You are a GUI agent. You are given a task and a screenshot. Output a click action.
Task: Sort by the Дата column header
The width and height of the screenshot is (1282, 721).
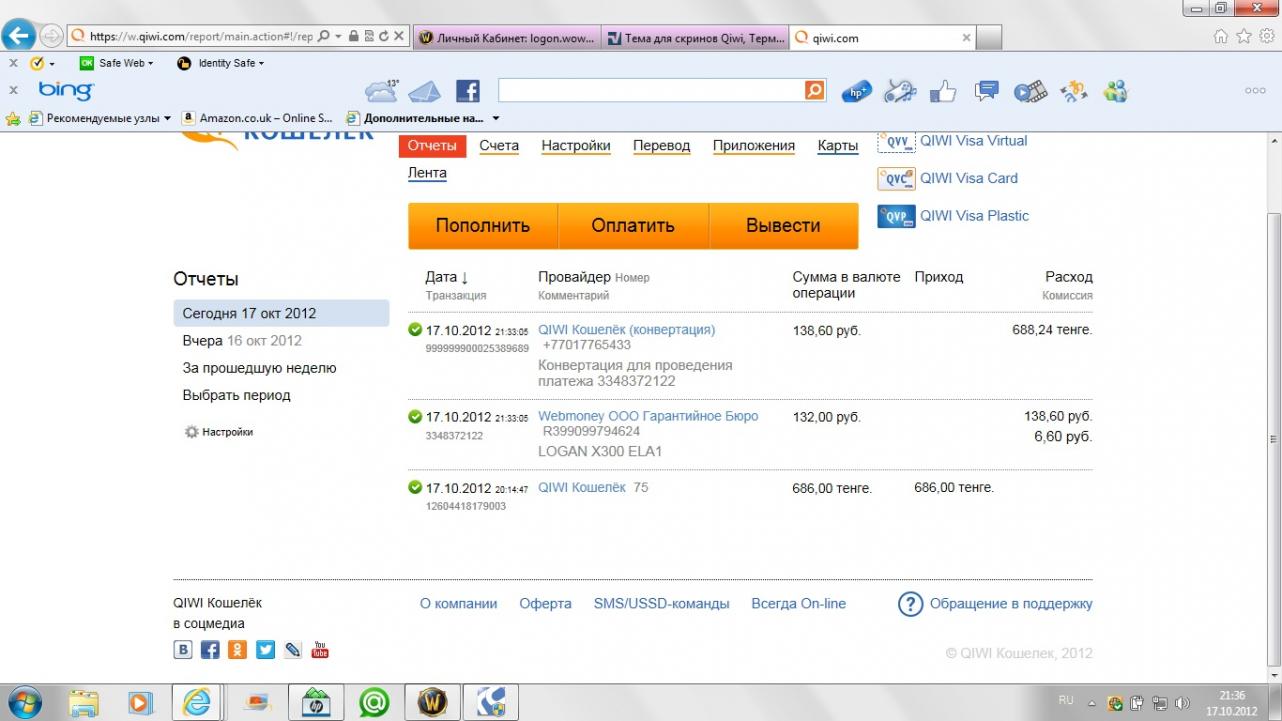[446, 277]
